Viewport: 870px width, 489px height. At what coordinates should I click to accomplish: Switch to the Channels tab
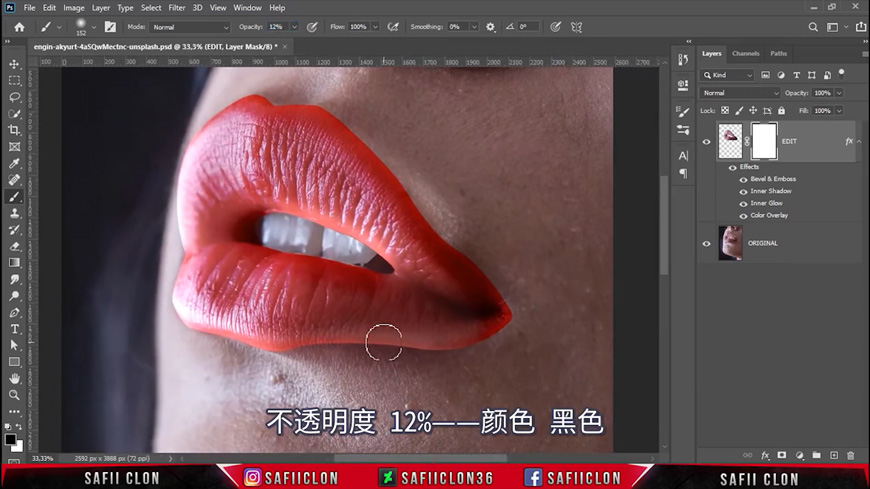click(x=745, y=54)
